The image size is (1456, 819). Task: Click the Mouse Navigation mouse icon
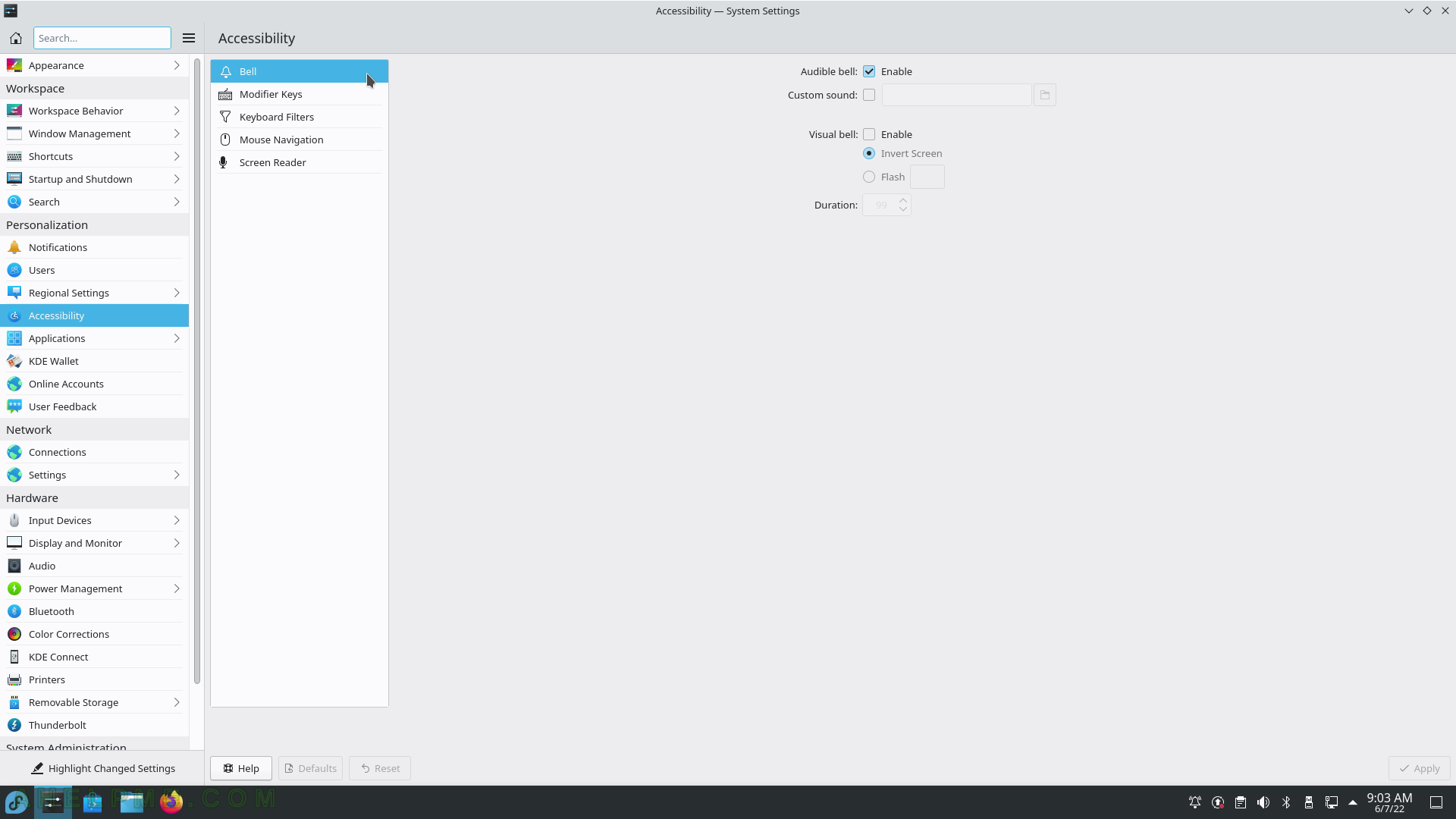pos(225,140)
